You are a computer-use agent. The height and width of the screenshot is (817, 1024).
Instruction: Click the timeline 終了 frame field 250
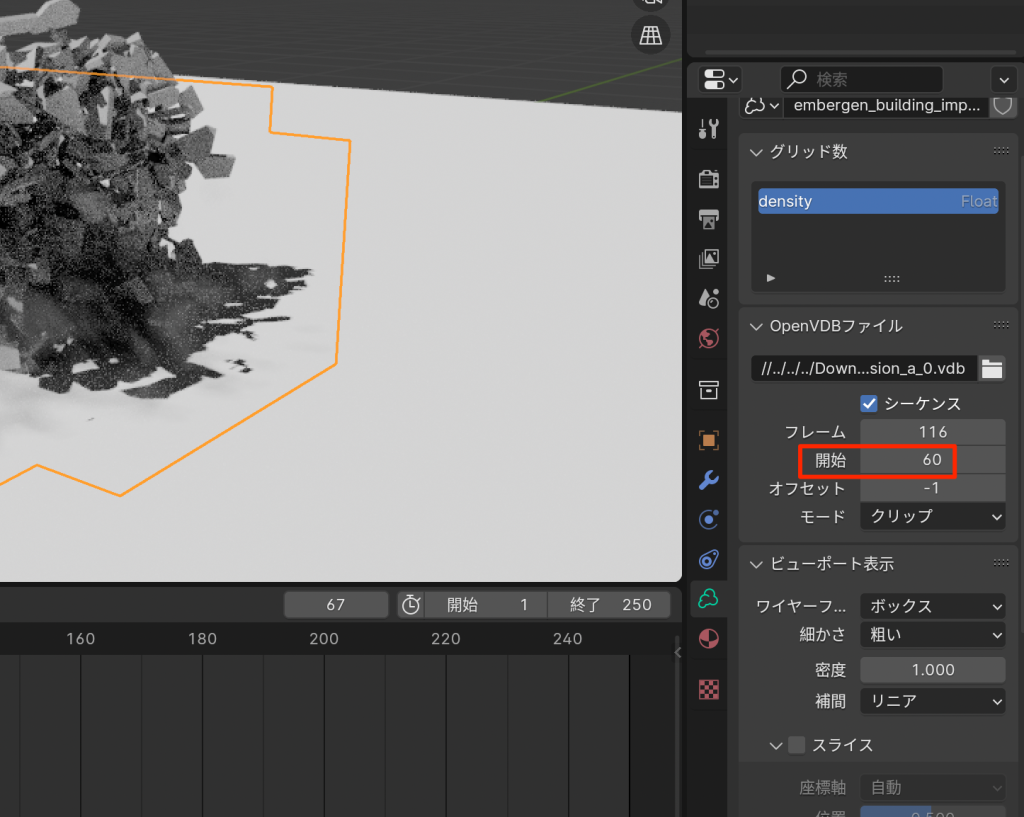pyautogui.click(x=610, y=604)
